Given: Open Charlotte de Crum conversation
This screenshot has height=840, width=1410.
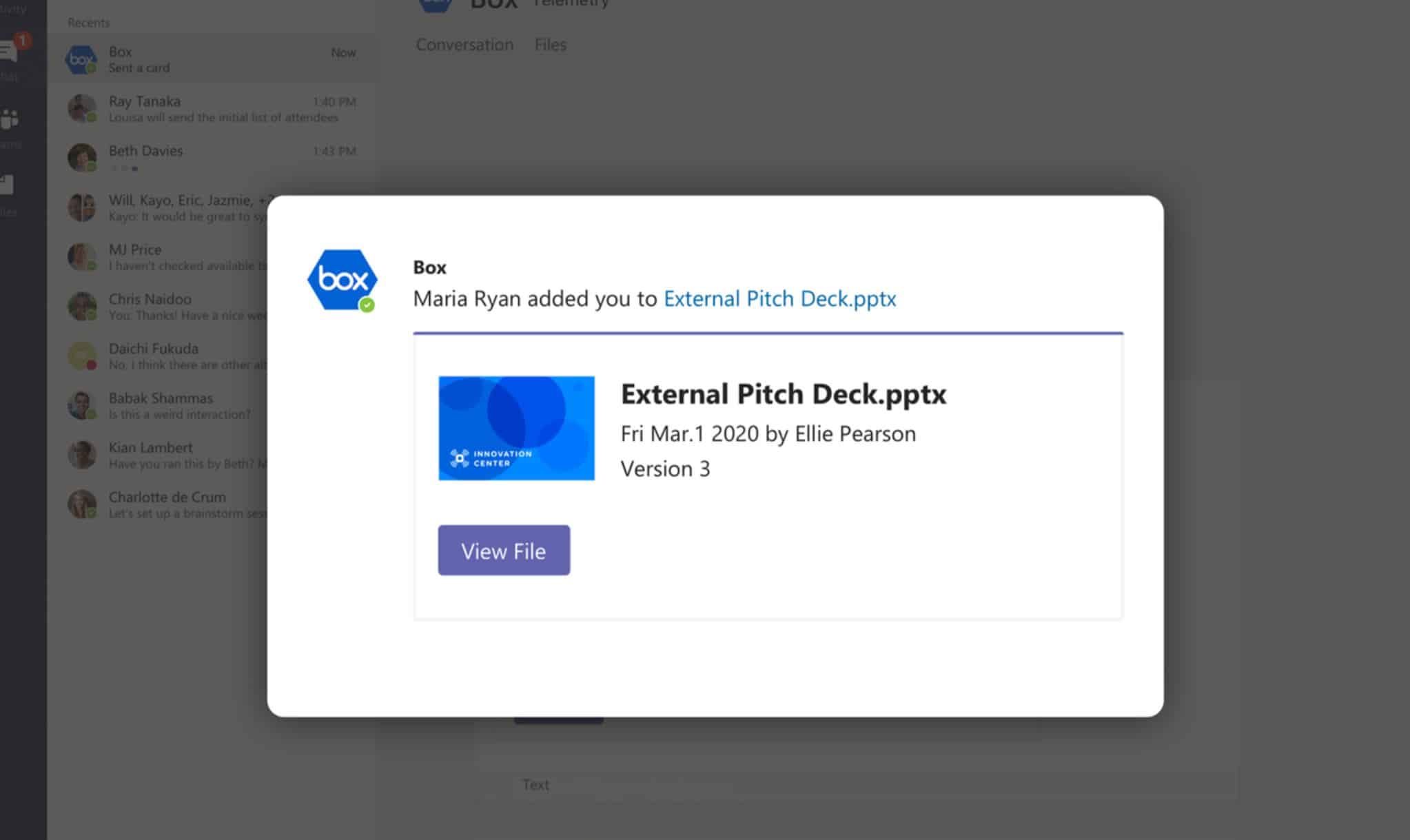Looking at the screenshot, I should pyautogui.click(x=158, y=505).
